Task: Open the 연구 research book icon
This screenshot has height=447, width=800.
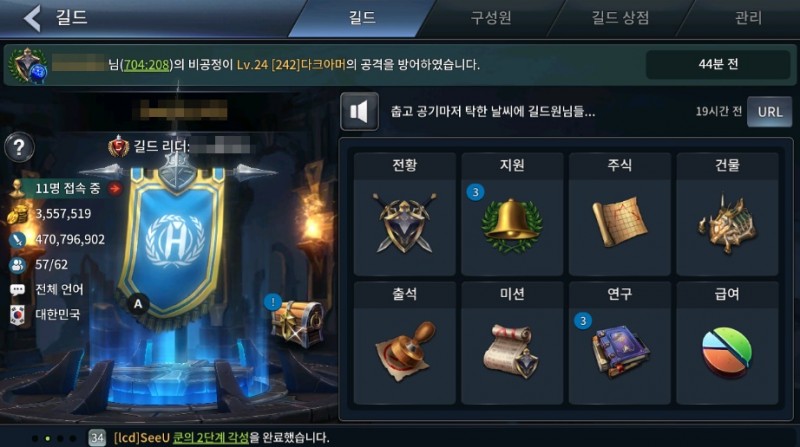Action: point(619,351)
